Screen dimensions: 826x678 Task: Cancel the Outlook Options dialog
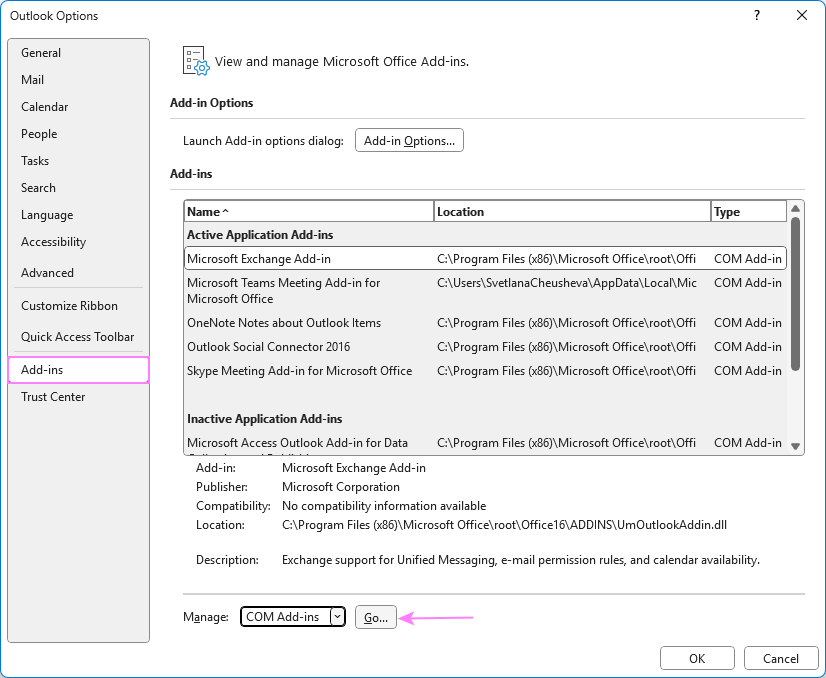pyautogui.click(x=781, y=659)
